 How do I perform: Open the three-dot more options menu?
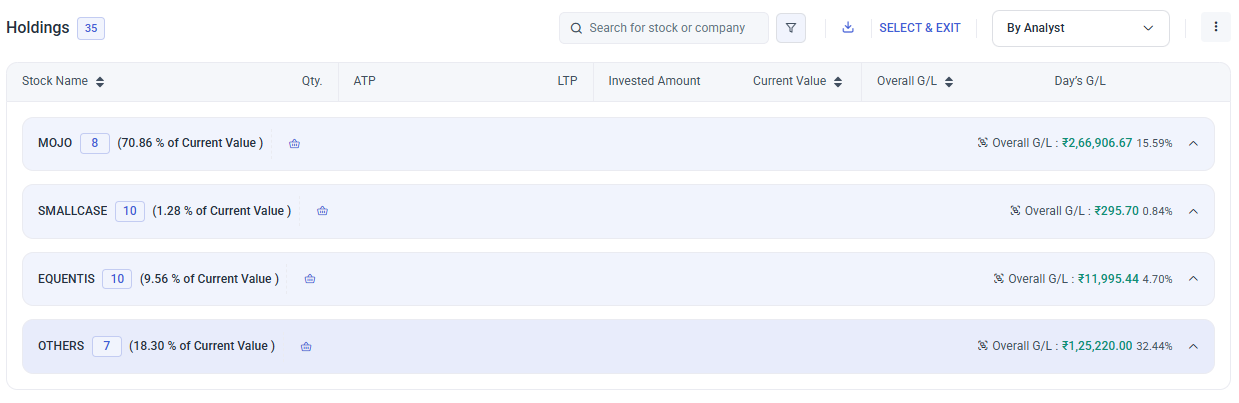tap(1216, 28)
